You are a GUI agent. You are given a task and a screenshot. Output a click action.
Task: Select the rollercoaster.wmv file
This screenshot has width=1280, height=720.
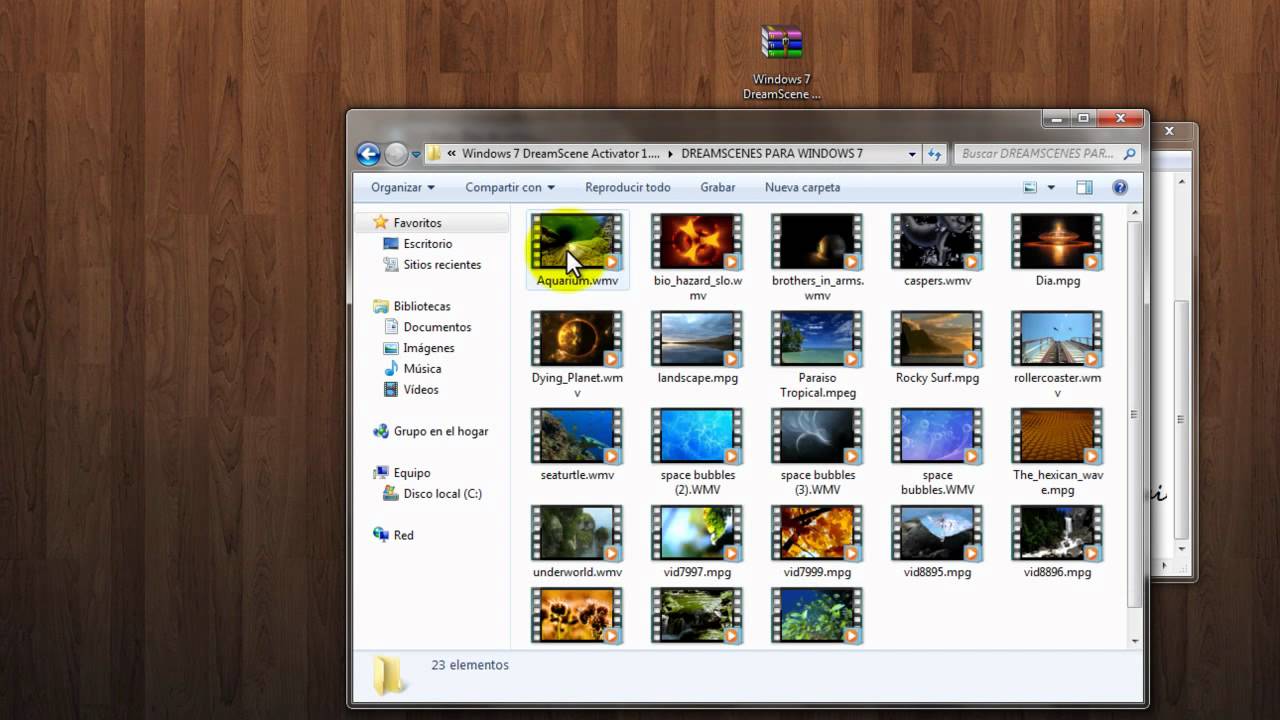[x=1057, y=354]
